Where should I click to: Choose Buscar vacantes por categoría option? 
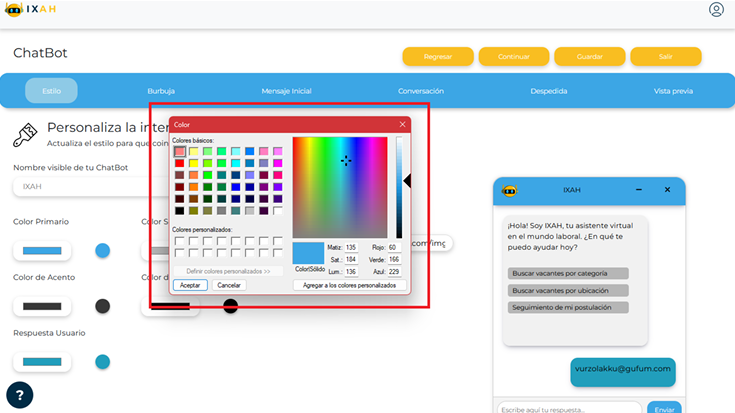pos(568,273)
